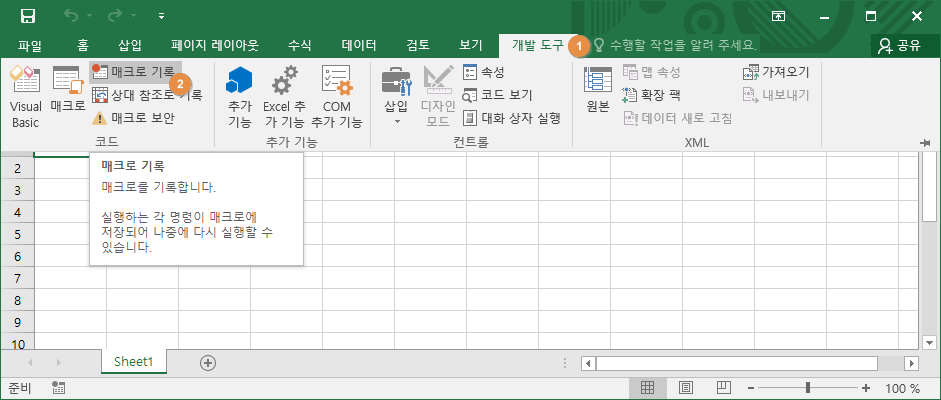
Task: Select the Sheet1 tab
Action: click(134, 362)
